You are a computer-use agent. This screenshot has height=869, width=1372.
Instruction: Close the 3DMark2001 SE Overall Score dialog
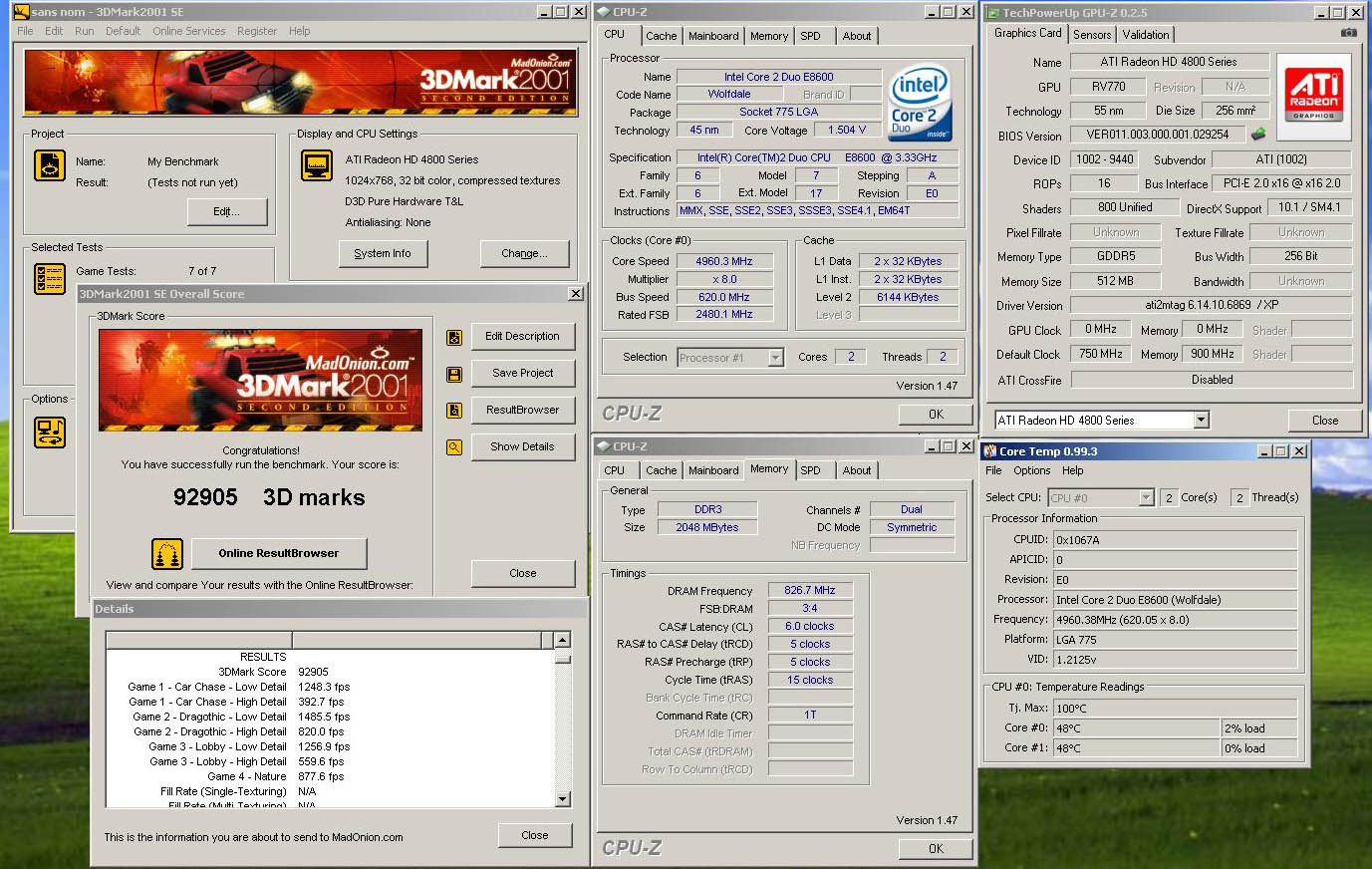click(x=576, y=294)
